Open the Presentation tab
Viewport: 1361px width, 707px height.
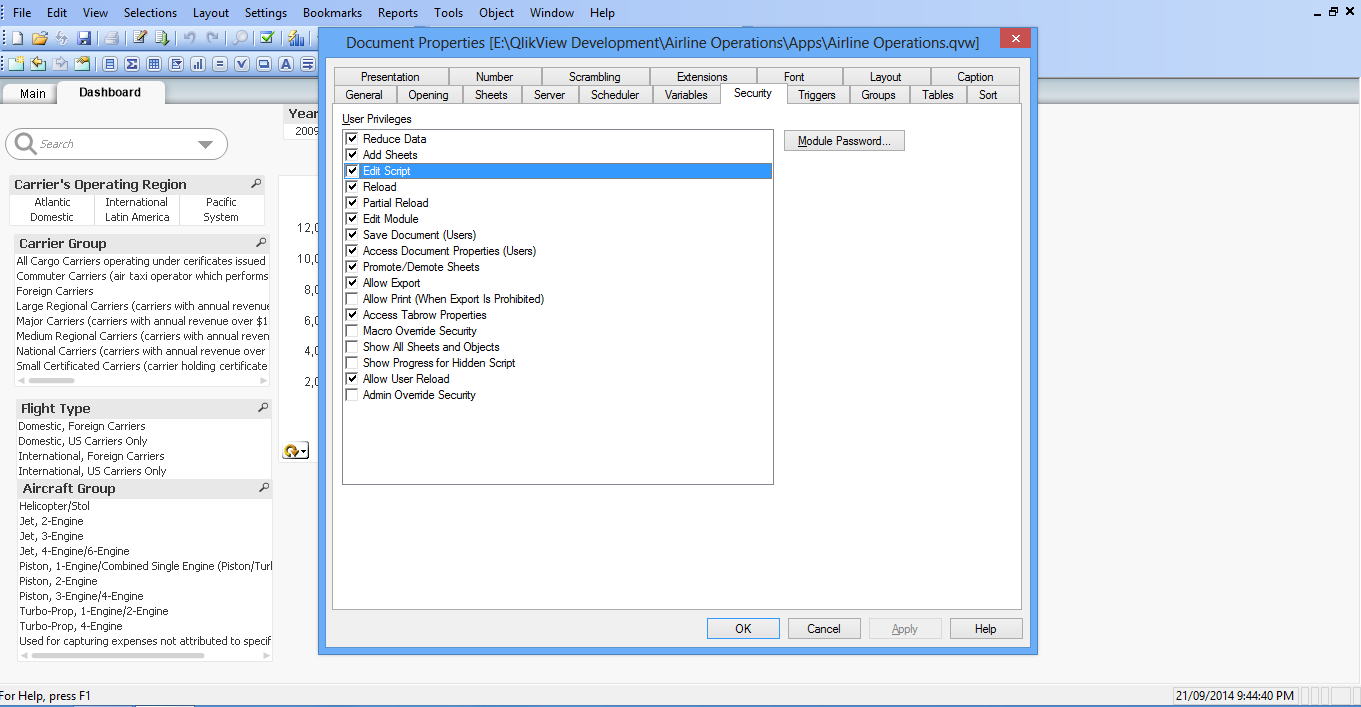[390, 77]
